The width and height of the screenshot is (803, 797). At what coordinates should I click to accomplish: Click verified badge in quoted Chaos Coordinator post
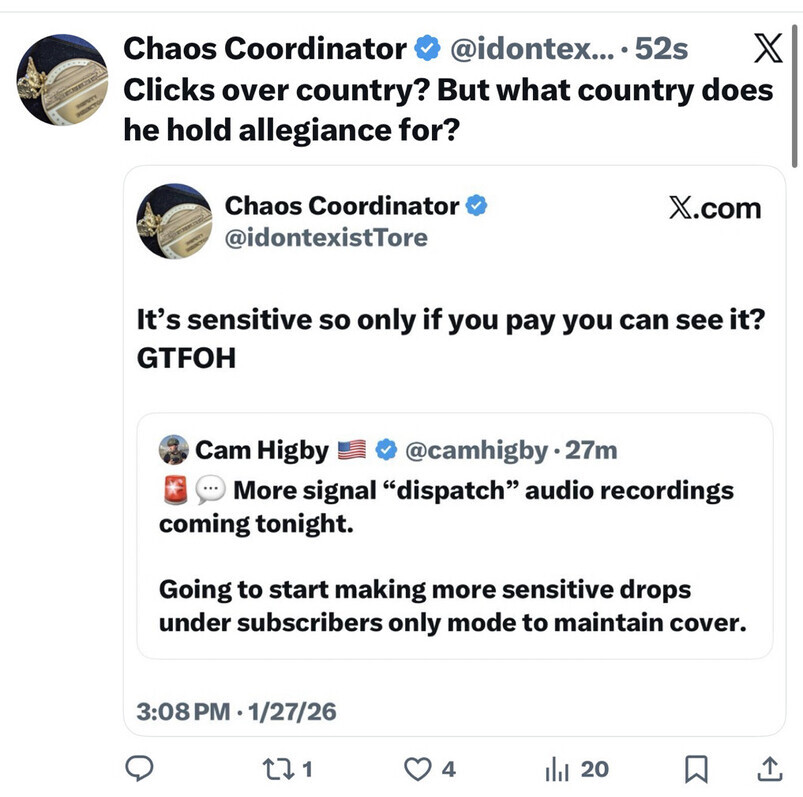pyautogui.click(x=477, y=206)
